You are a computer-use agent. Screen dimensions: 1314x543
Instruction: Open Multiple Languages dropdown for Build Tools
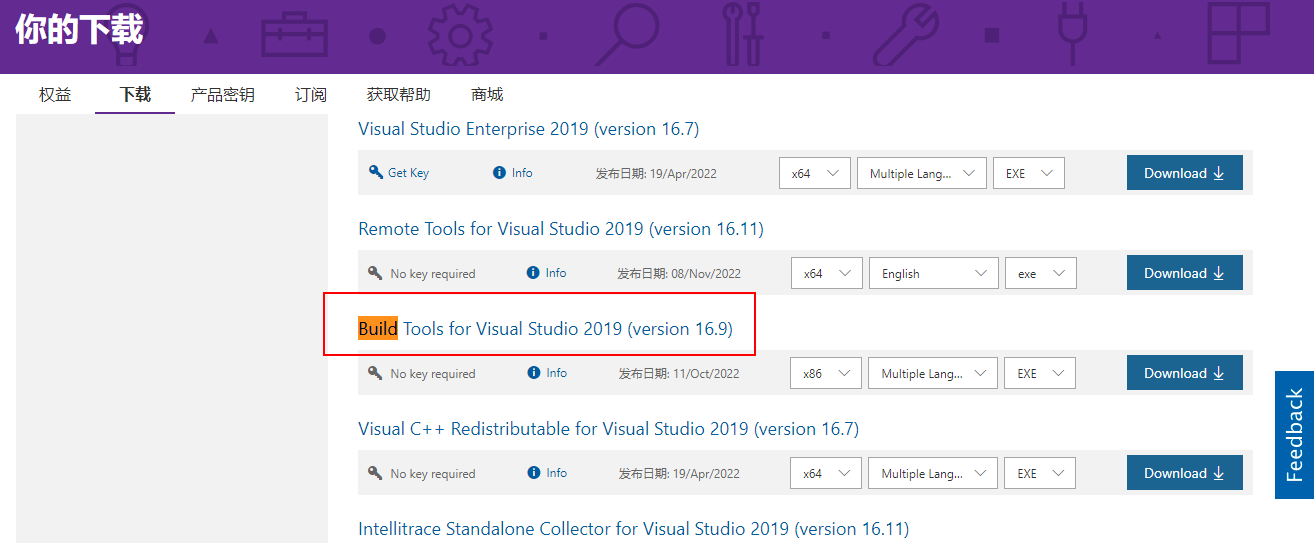click(933, 373)
